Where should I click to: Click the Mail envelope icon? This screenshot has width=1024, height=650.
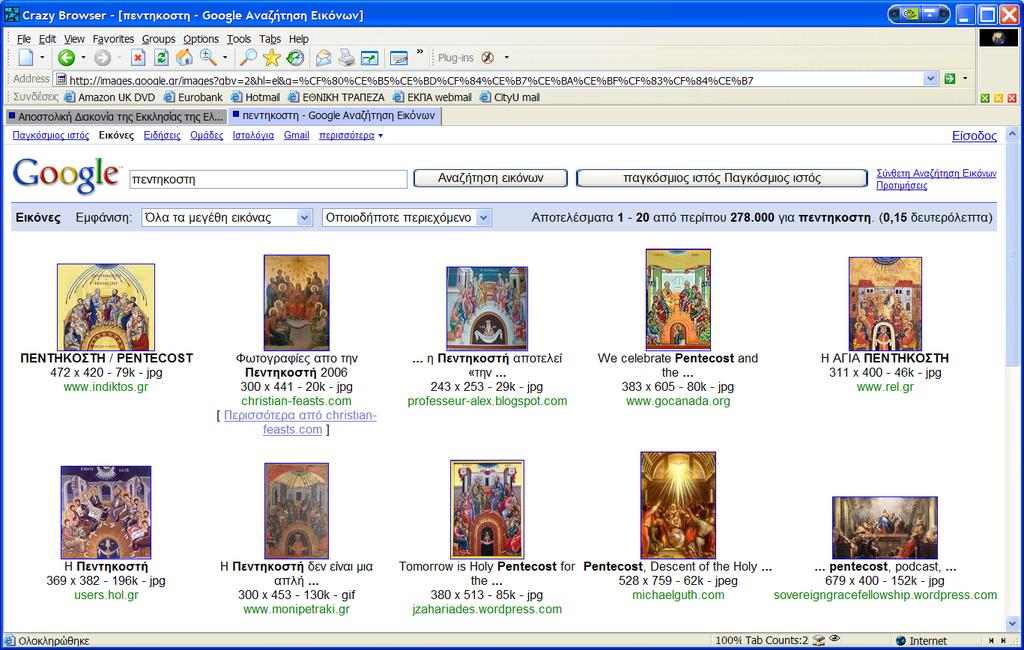click(x=323, y=58)
